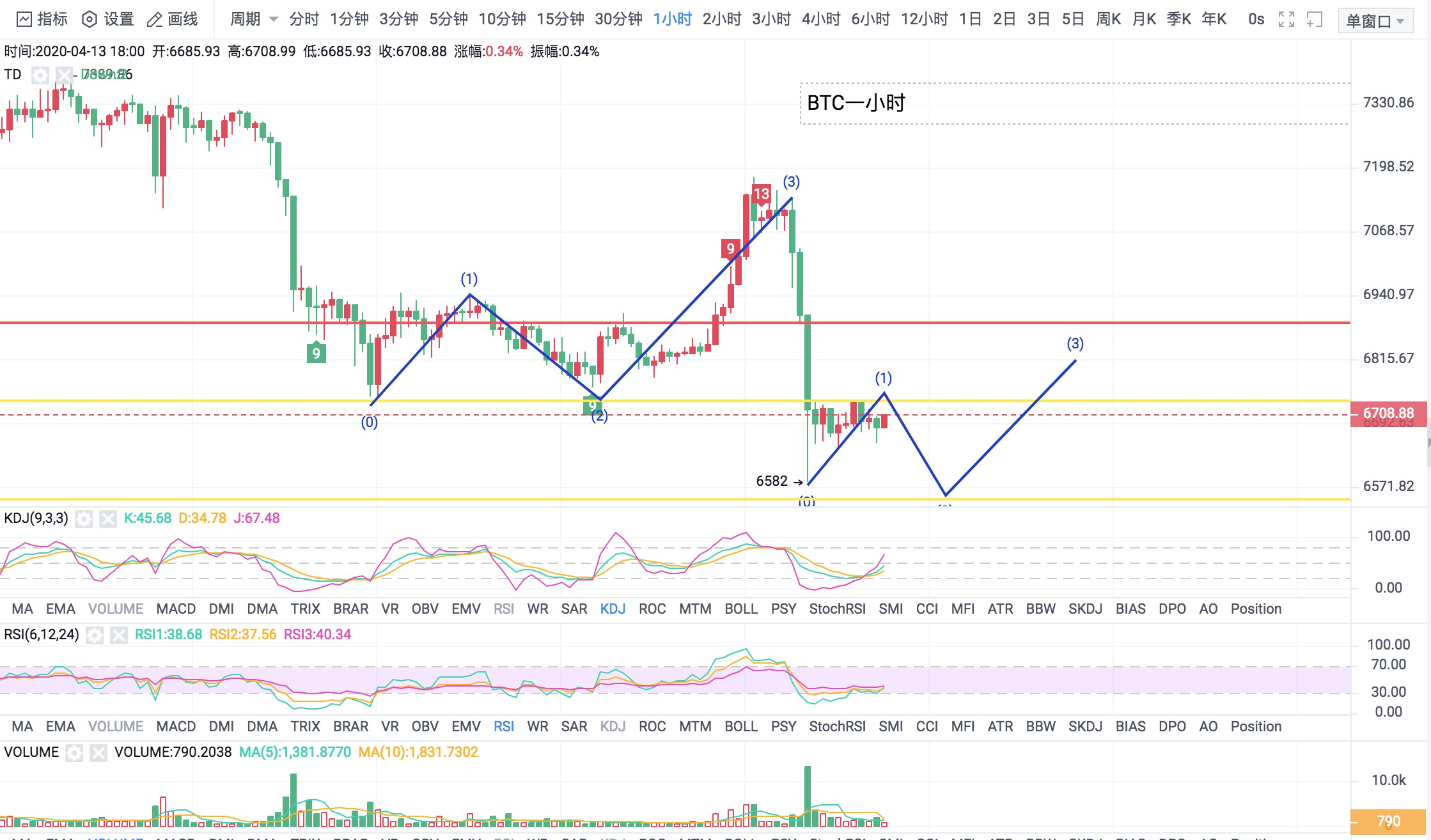Click the current price 6708.88 label

pos(1390,414)
